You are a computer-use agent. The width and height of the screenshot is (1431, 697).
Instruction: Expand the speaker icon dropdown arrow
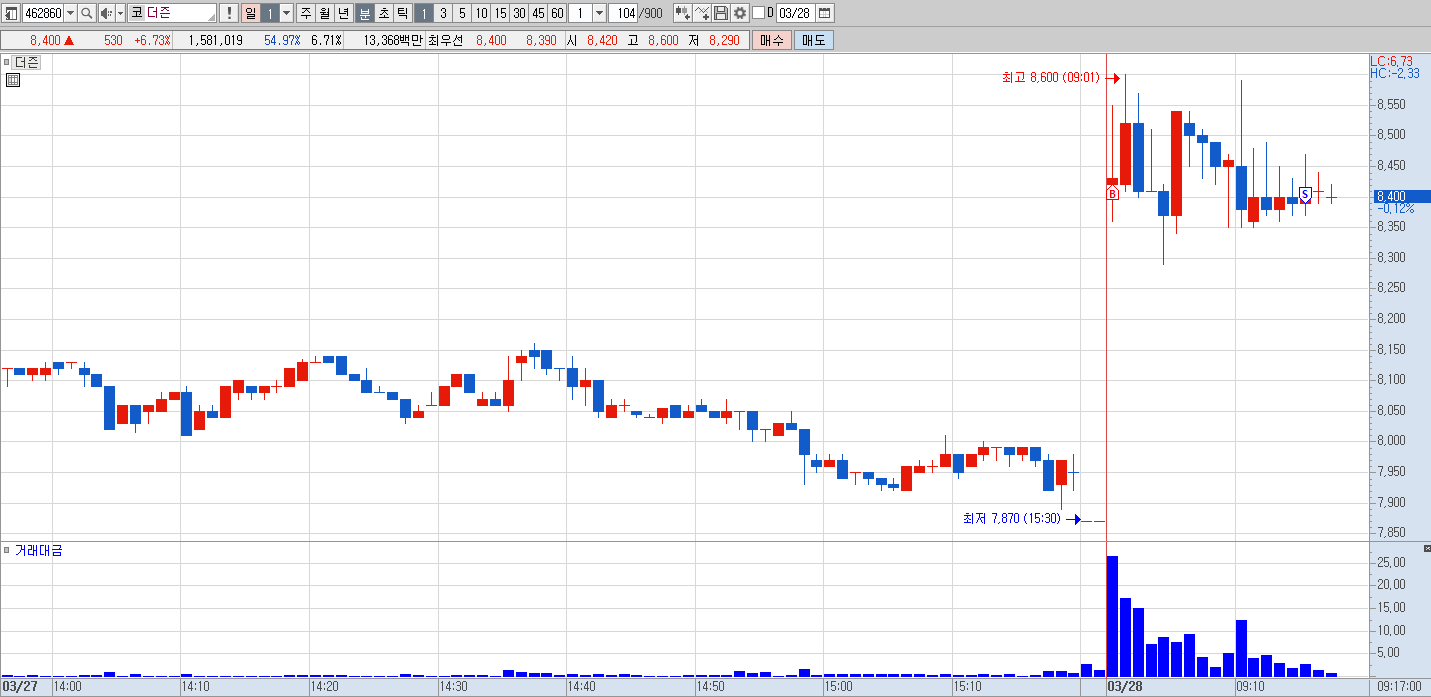click(x=120, y=13)
